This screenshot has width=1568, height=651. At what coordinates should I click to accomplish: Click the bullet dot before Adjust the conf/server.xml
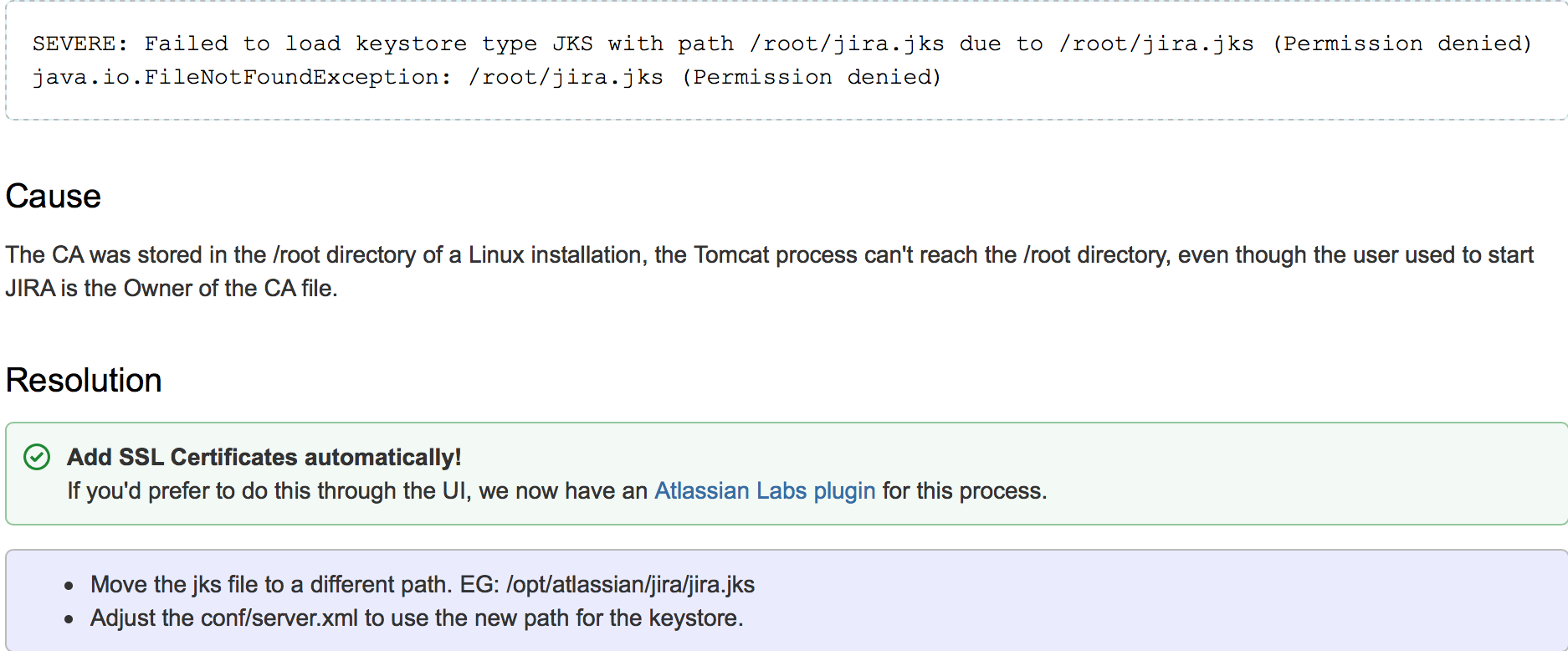point(69,619)
